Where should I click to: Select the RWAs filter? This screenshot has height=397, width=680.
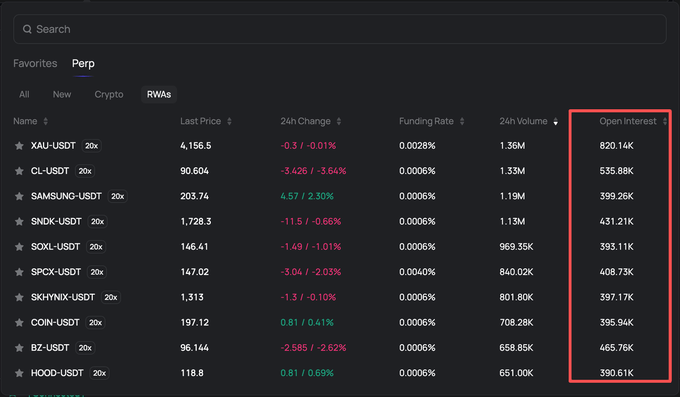159,94
